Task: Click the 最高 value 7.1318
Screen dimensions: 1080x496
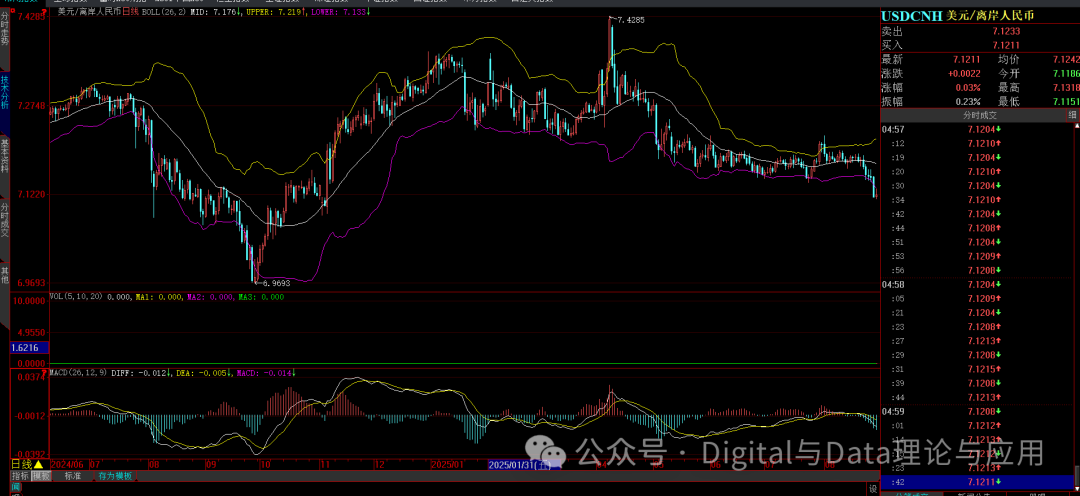Action: [1066, 88]
